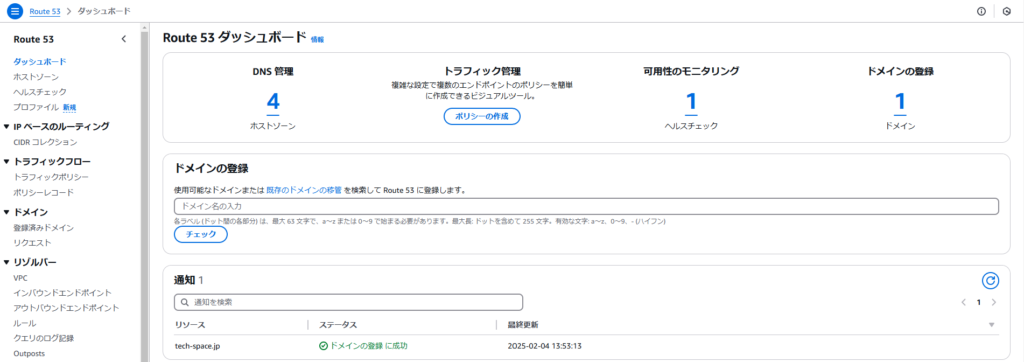Open the hamburger navigation menu icon
1024x362 pixels.
pos(15,11)
